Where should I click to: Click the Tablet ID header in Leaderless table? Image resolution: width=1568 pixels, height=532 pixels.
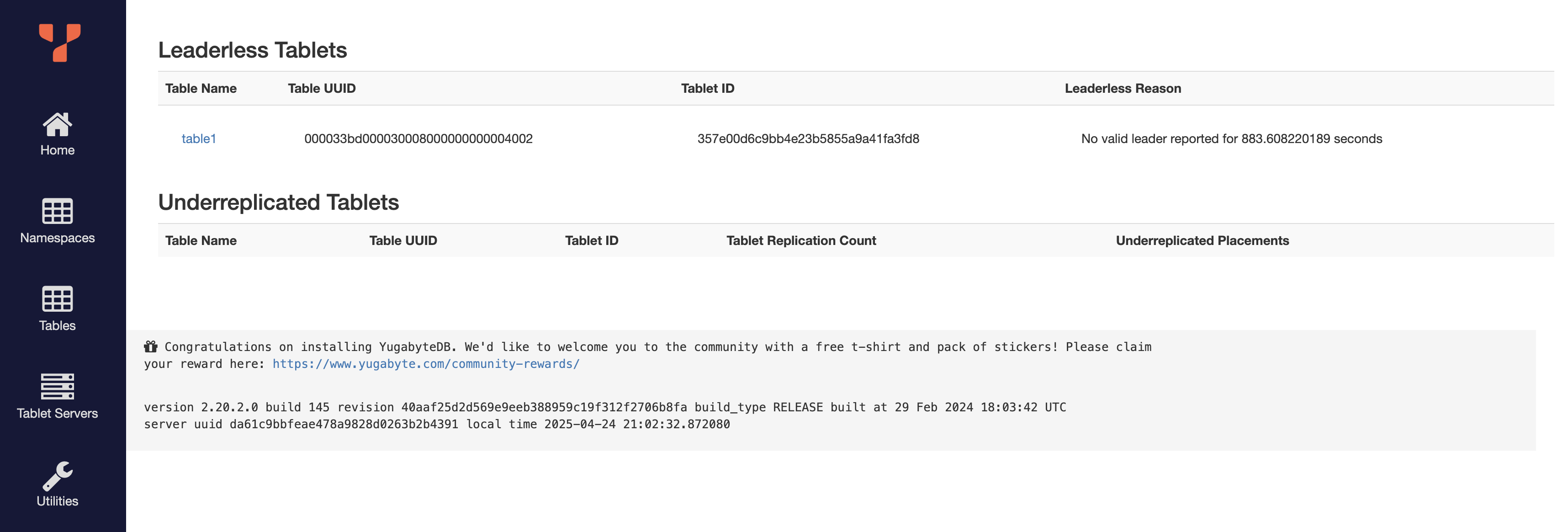point(708,88)
